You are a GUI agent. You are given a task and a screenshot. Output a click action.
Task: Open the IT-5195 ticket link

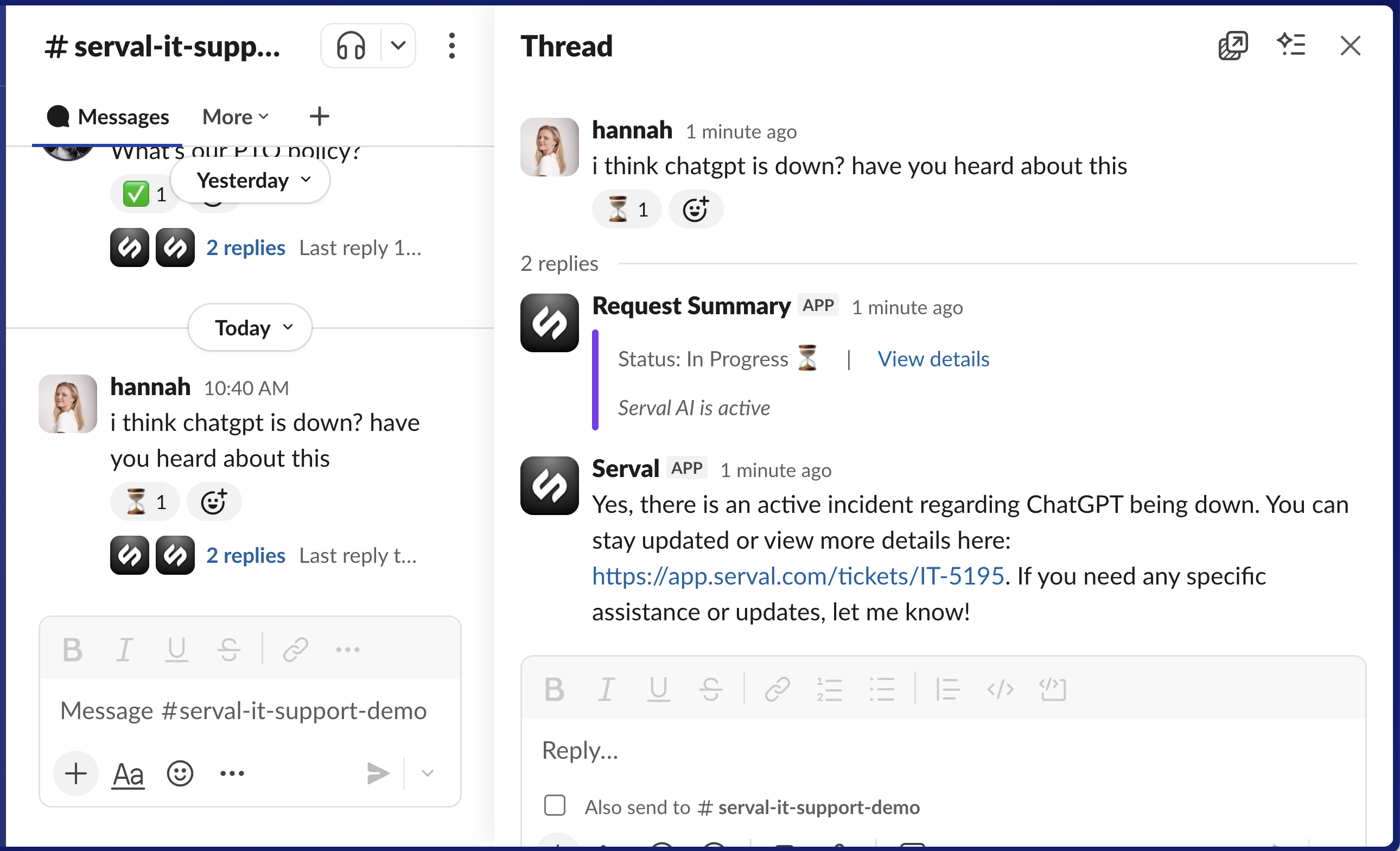798,576
